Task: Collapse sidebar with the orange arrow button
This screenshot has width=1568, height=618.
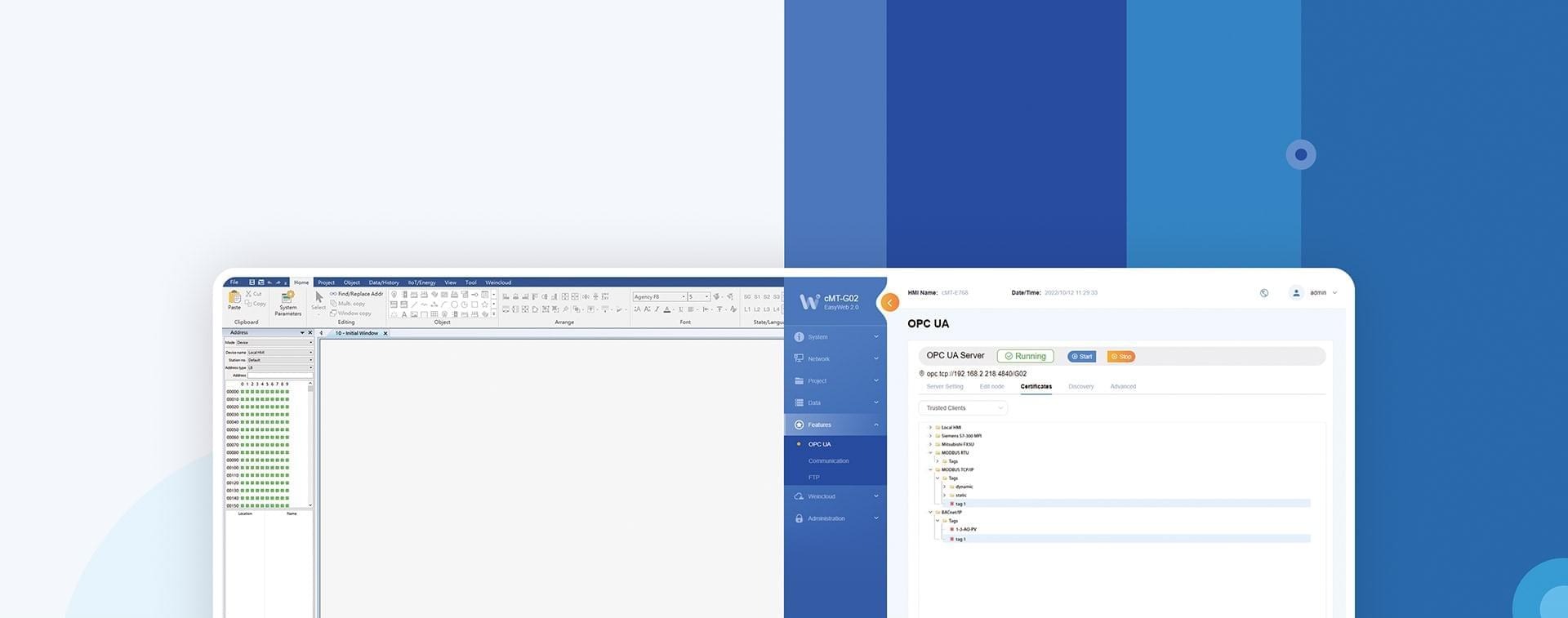Action: point(889,303)
